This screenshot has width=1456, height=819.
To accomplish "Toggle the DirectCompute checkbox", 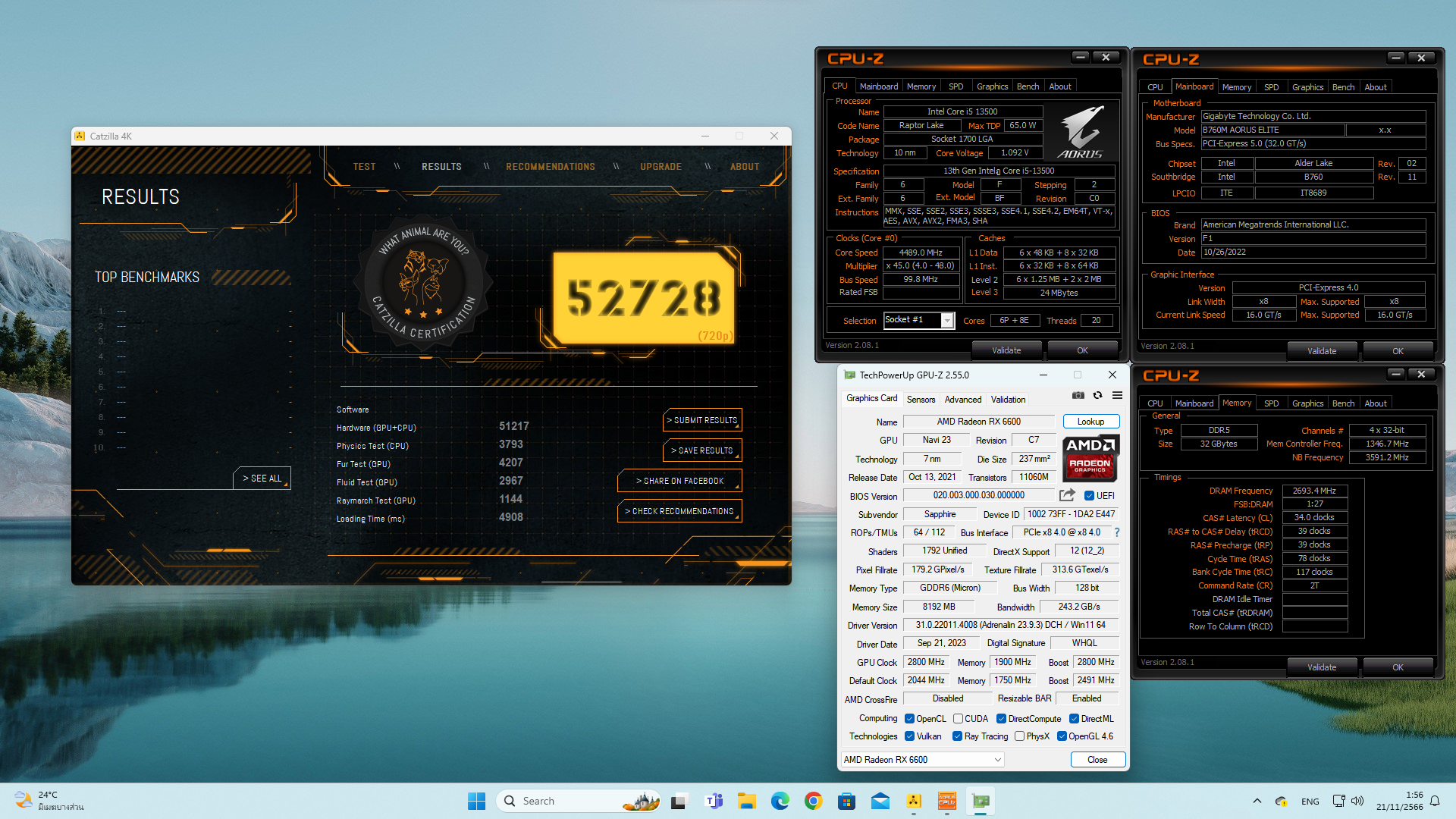I will coord(1001,719).
